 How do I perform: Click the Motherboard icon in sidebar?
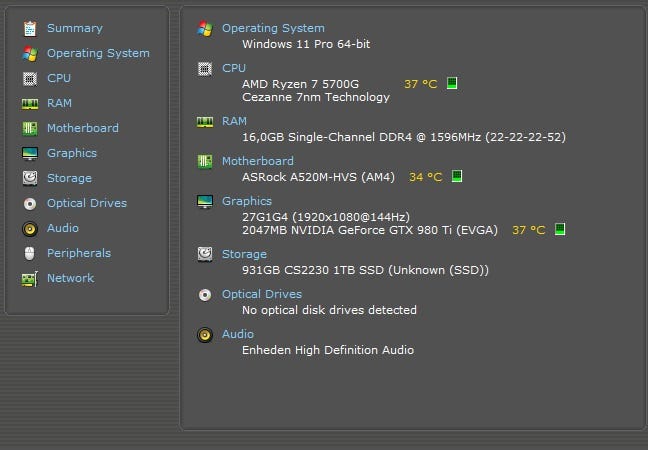(x=29, y=128)
